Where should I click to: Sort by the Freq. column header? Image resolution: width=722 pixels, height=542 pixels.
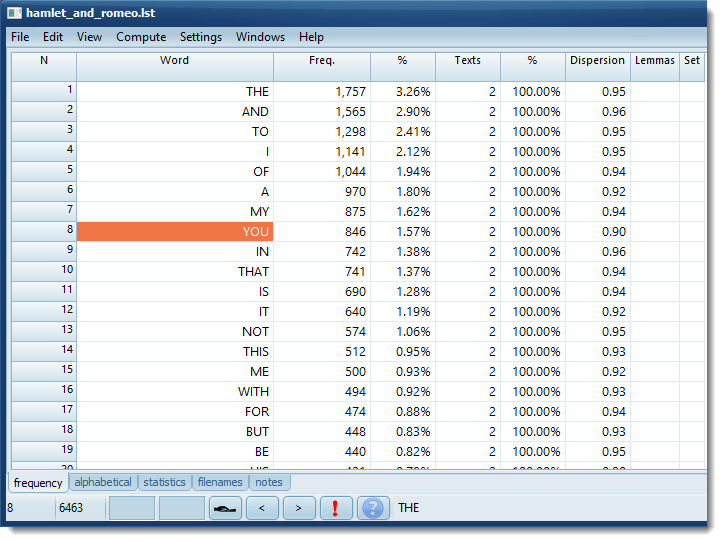[322, 67]
